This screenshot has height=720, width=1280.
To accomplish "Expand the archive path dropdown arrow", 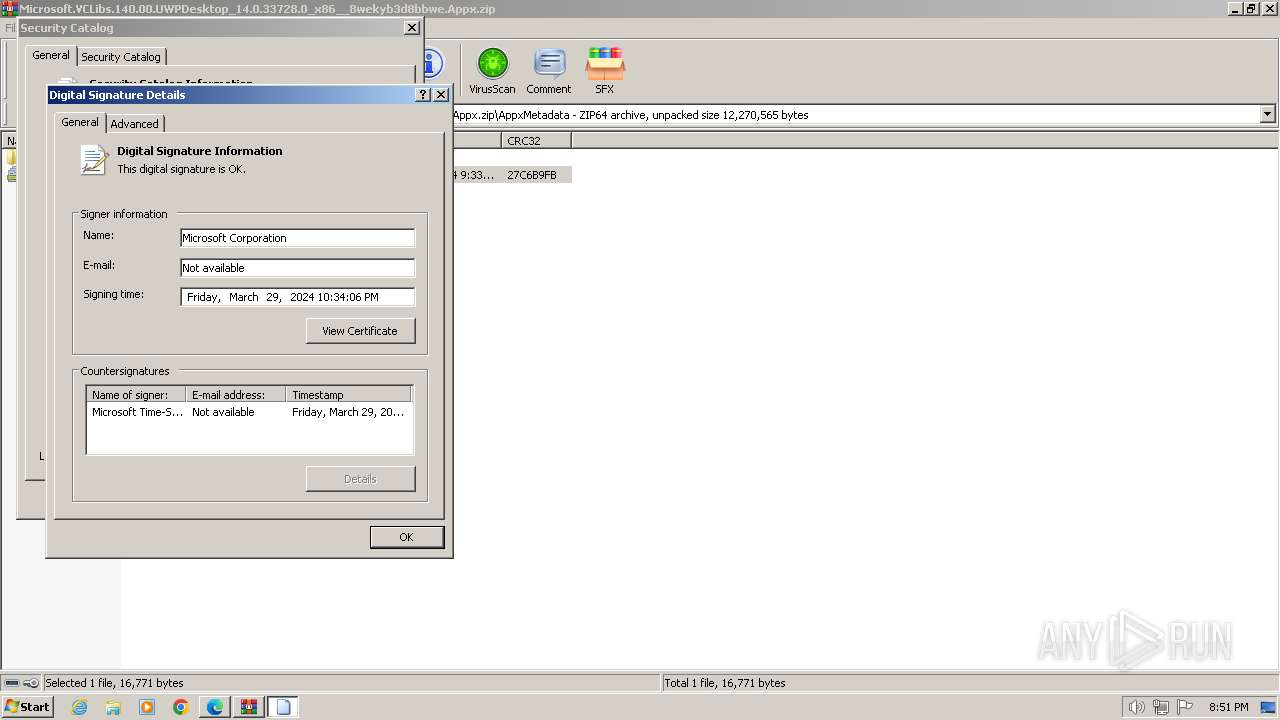I will coord(1268,115).
